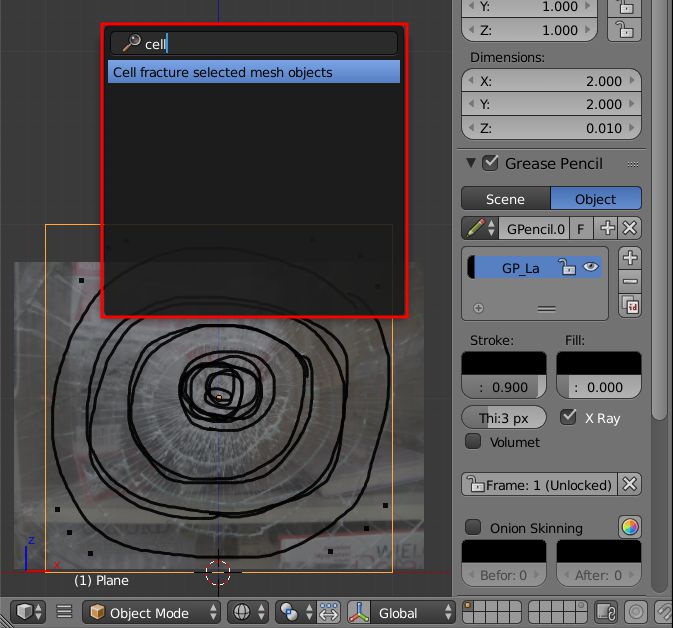Open the Stroke color swatch

click(x=503, y=363)
